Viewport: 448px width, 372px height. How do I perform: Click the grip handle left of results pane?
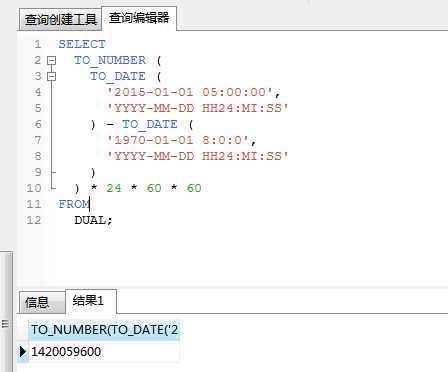(x=5, y=324)
